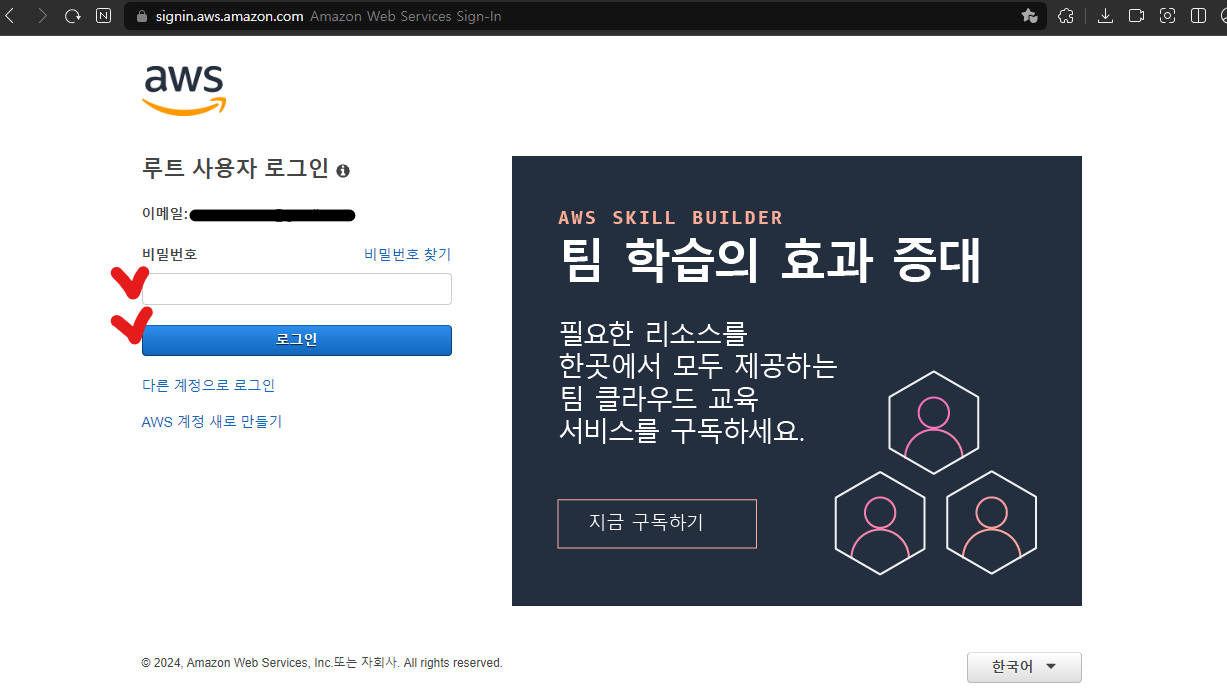This screenshot has width=1227, height=690.
Task: Bookmark this page with the star icon
Action: coord(1029,16)
